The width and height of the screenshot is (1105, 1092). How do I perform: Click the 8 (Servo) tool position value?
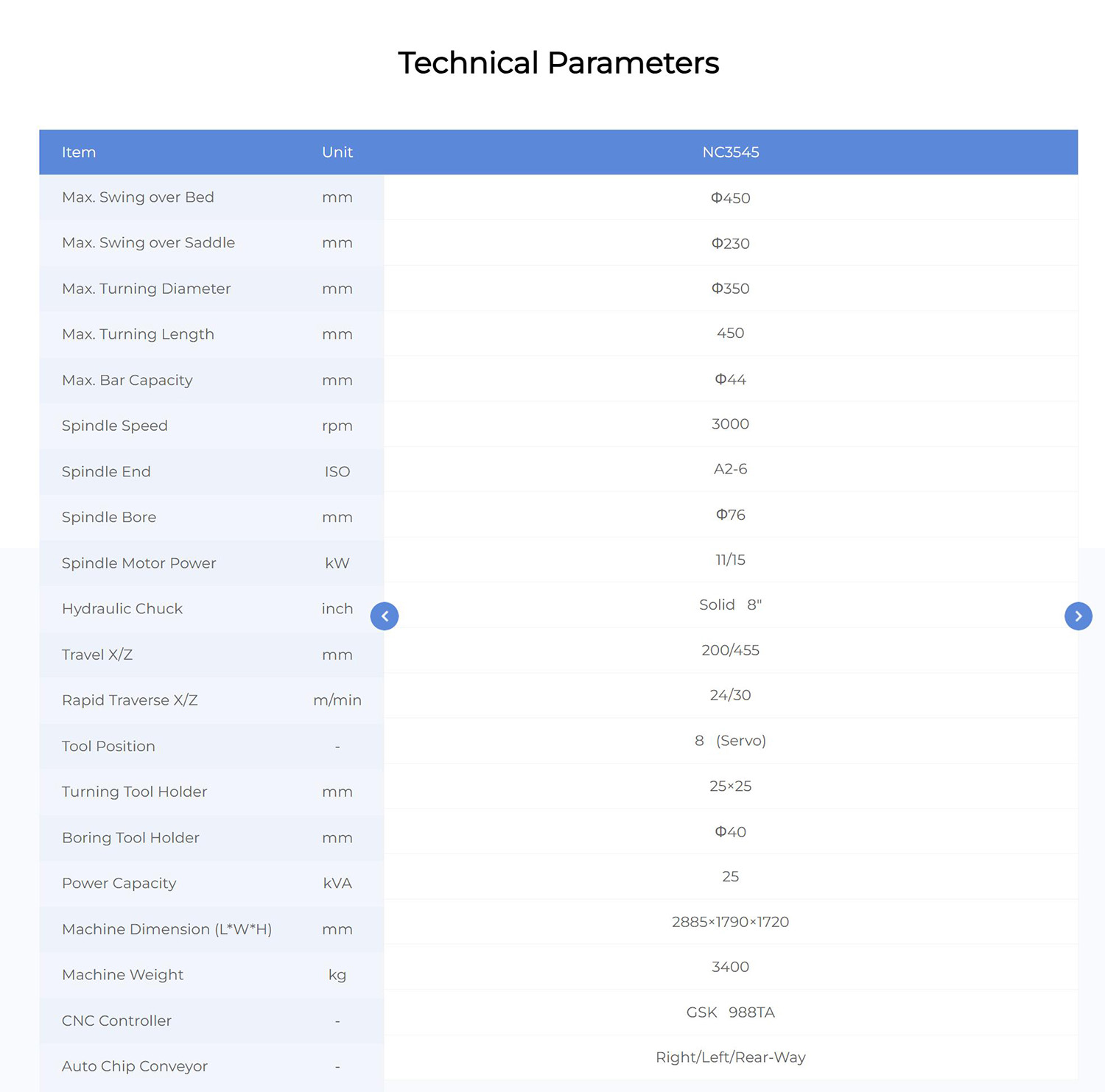pyautogui.click(x=730, y=741)
